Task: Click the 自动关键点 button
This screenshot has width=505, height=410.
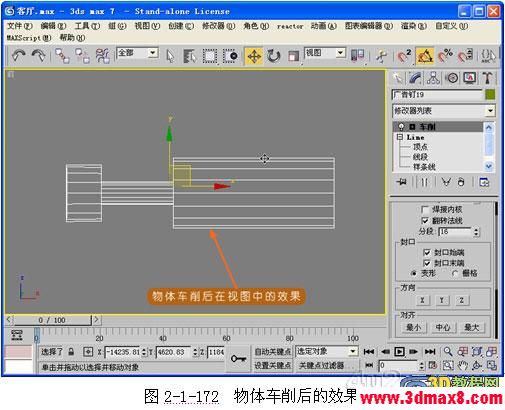Action: click(x=273, y=351)
